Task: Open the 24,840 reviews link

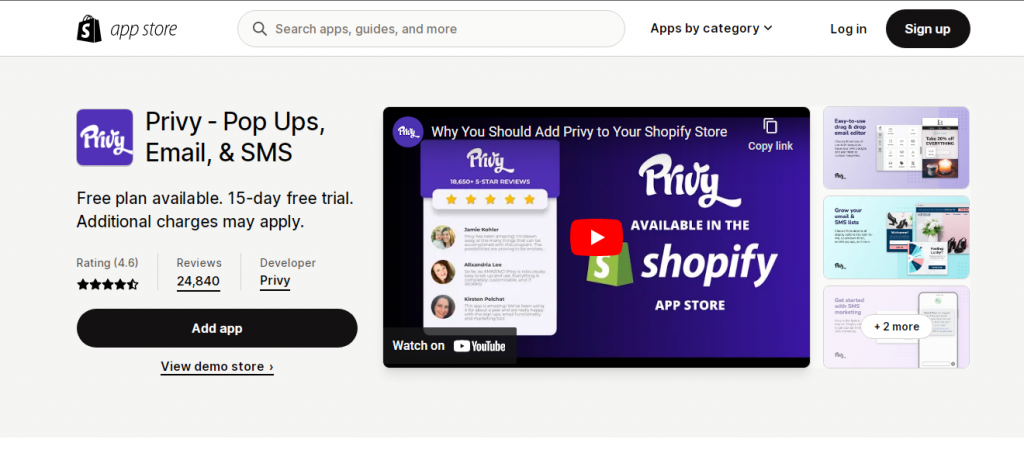Action: 198,281
